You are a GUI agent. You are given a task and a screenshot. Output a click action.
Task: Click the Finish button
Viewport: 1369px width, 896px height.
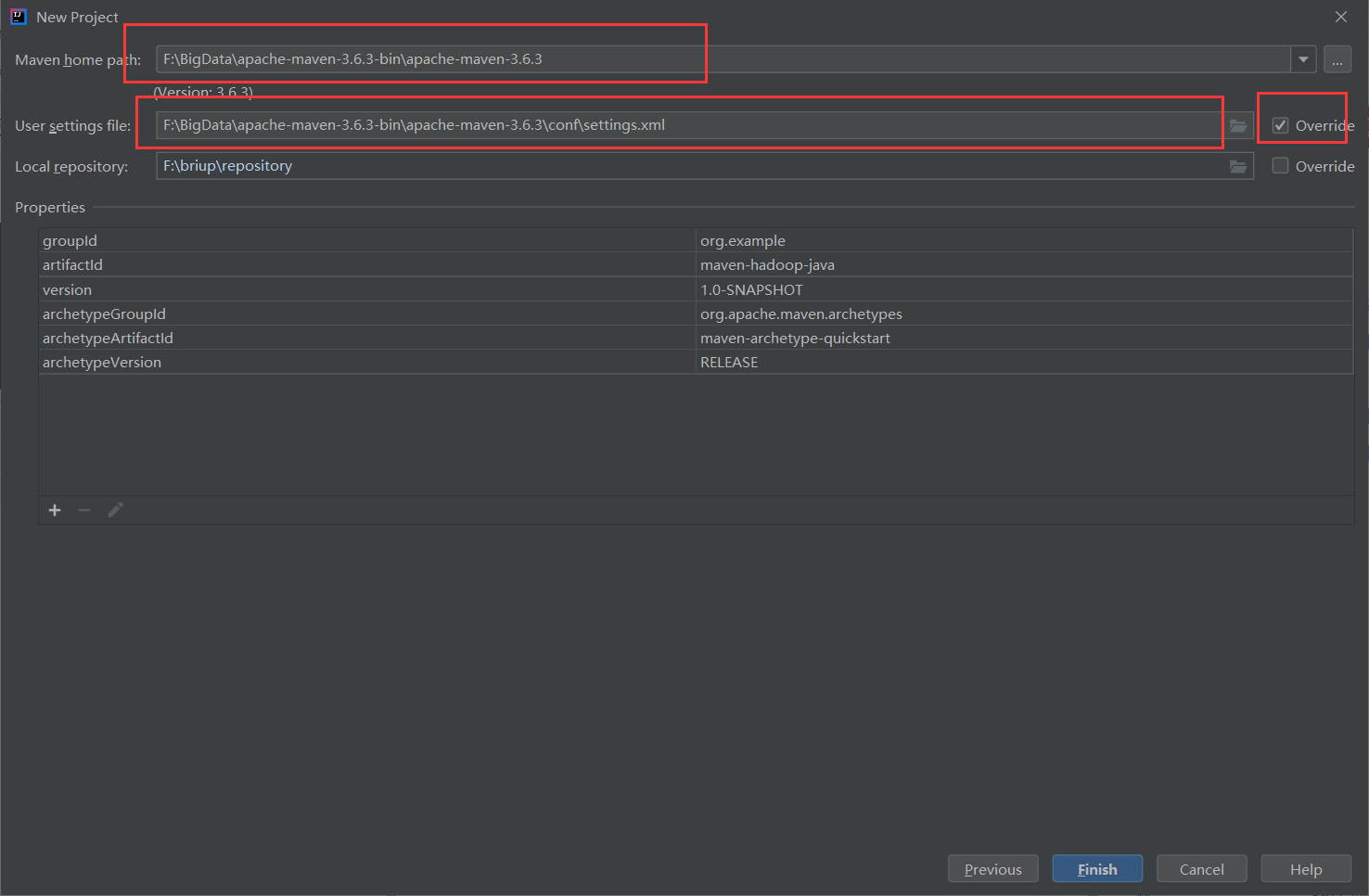1097,868
